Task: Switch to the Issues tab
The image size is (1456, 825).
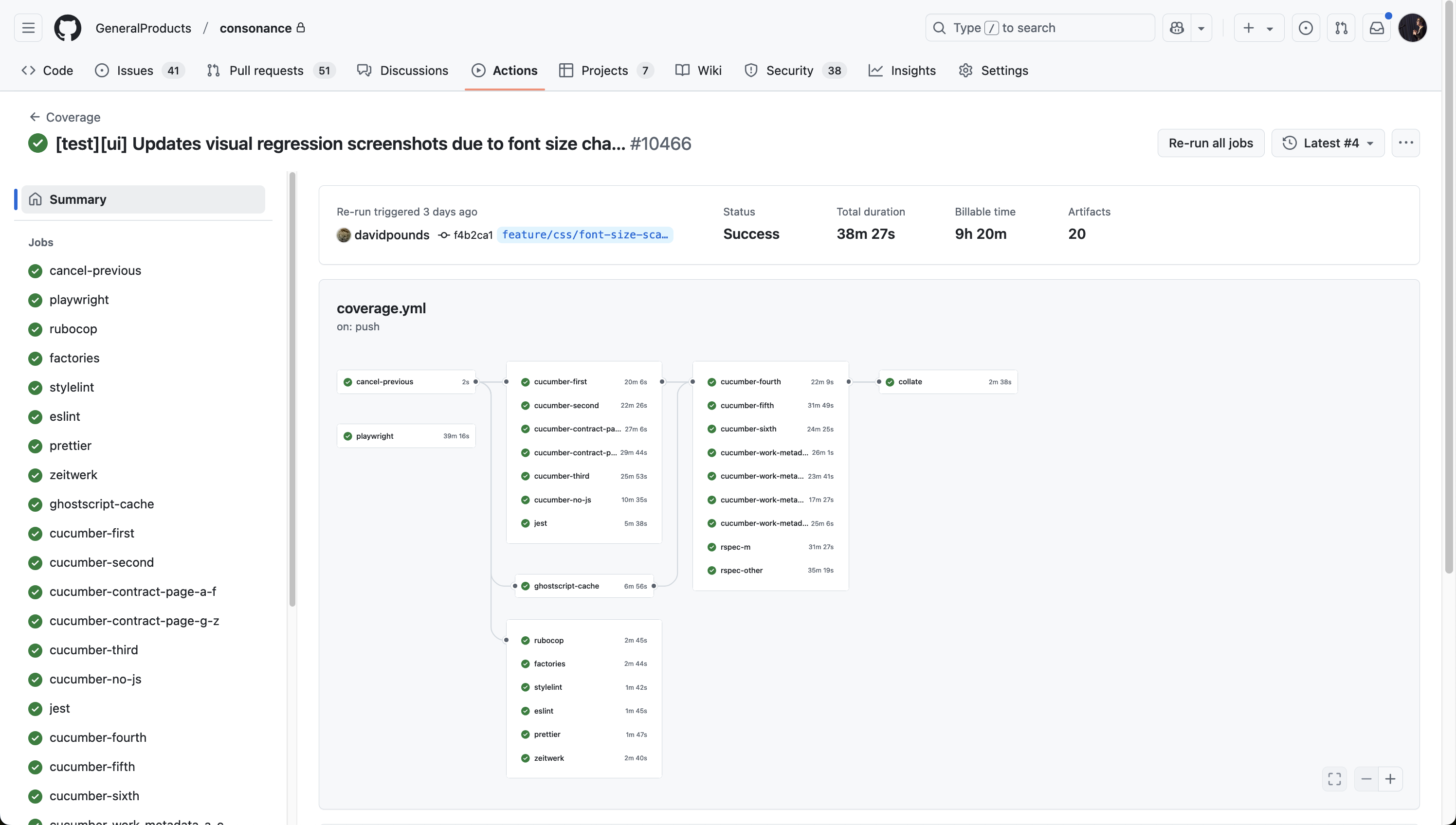Action: point(140,70)
